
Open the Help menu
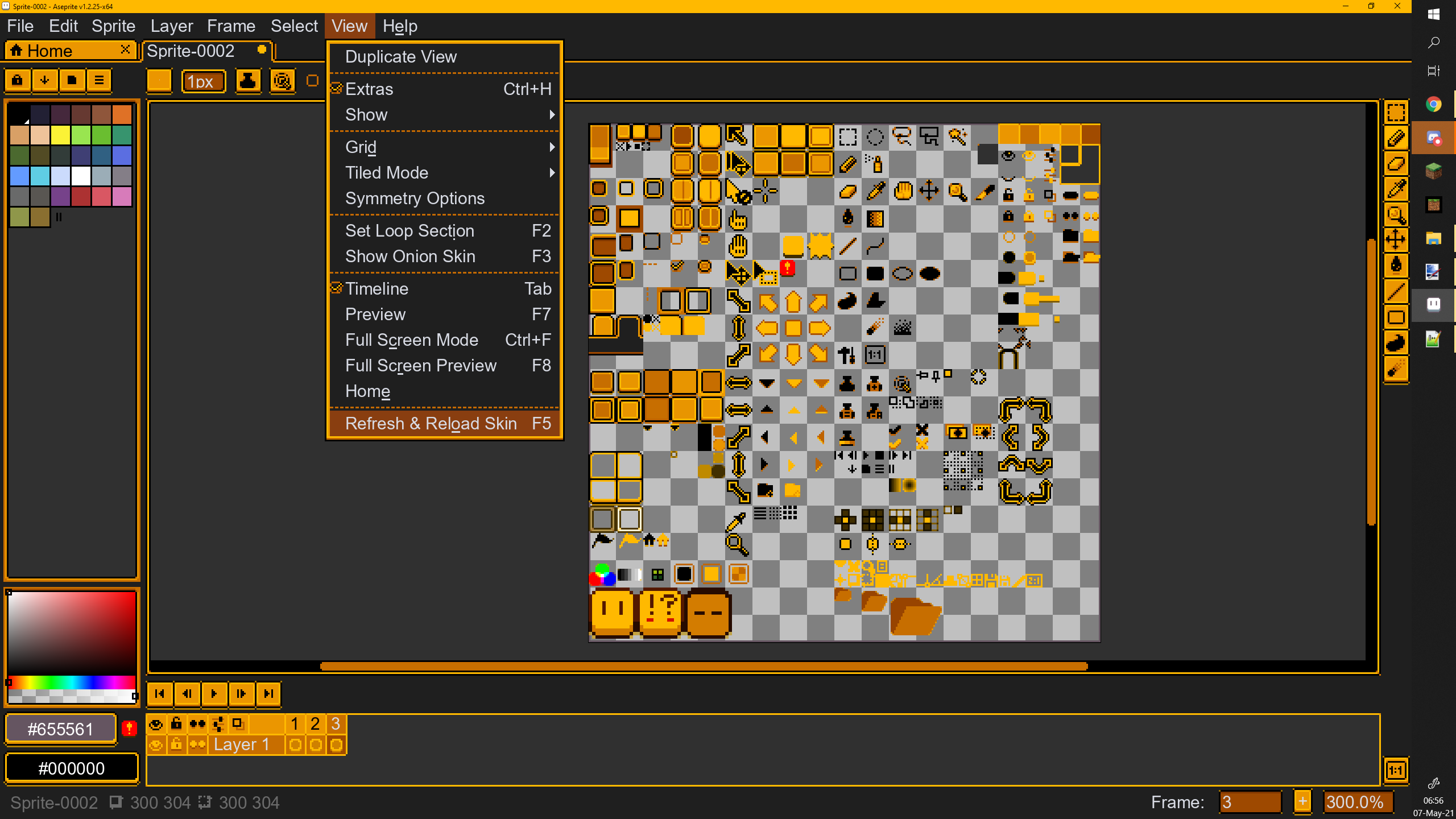400,26
